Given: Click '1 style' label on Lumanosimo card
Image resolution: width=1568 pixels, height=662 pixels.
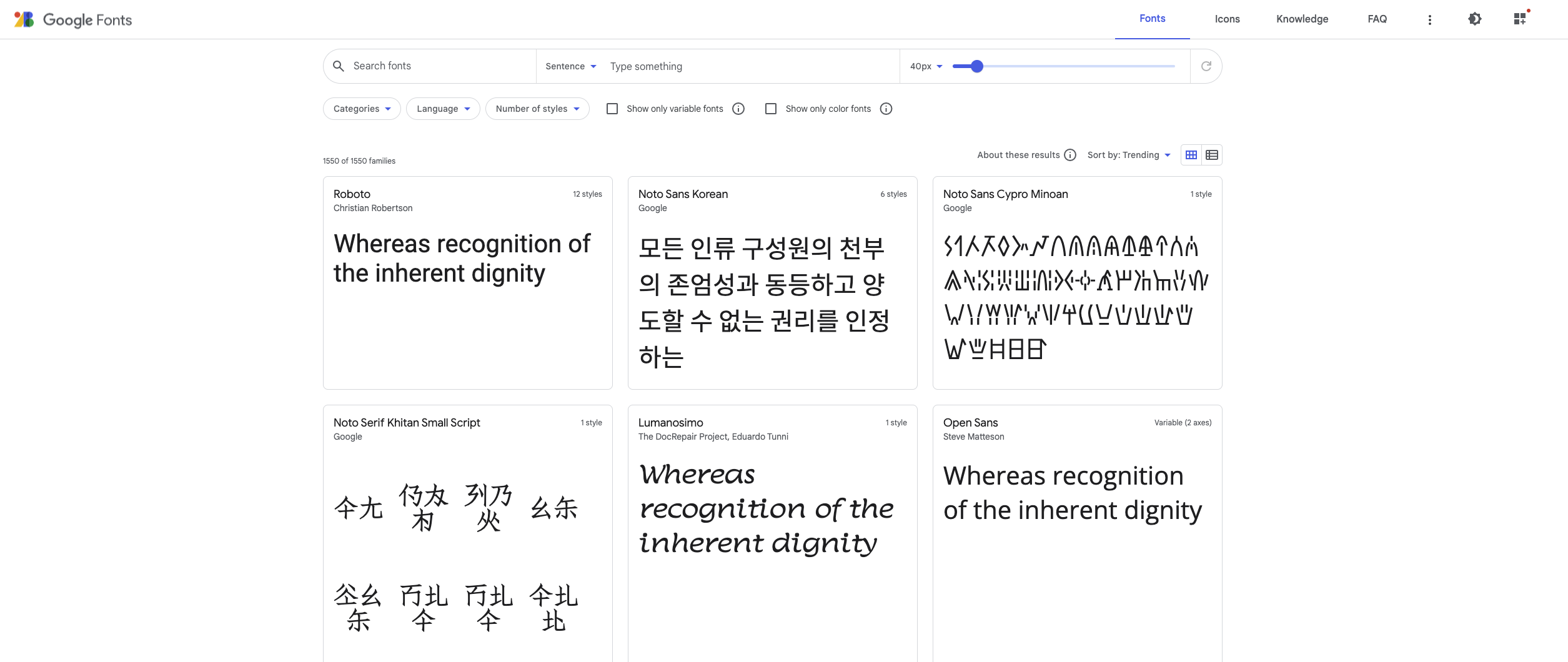Looking at the screenshot, I should tap(896, 423).
